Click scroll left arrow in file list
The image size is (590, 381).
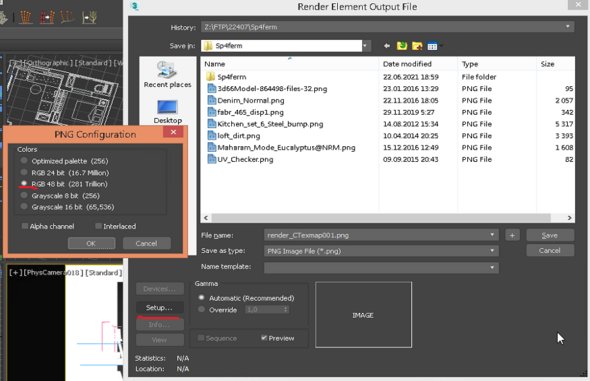point(206,218)
